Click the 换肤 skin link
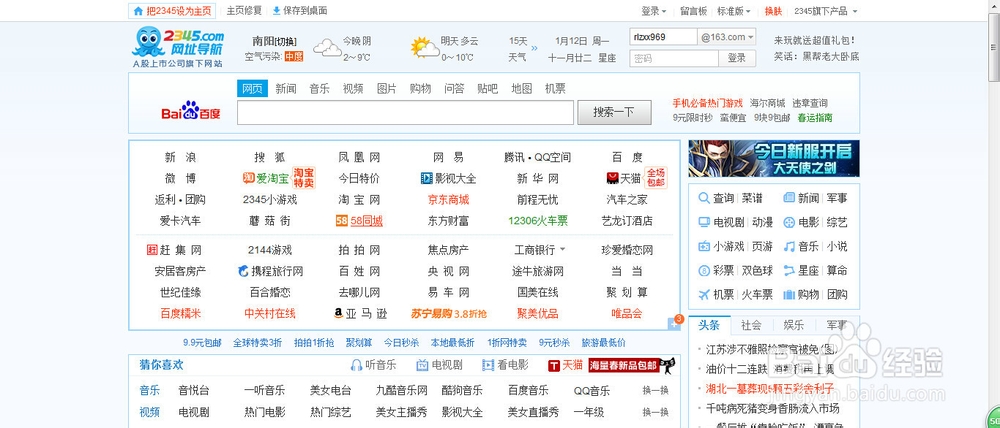The height and width of the screenshot is (428, 1000). point(773,11)
